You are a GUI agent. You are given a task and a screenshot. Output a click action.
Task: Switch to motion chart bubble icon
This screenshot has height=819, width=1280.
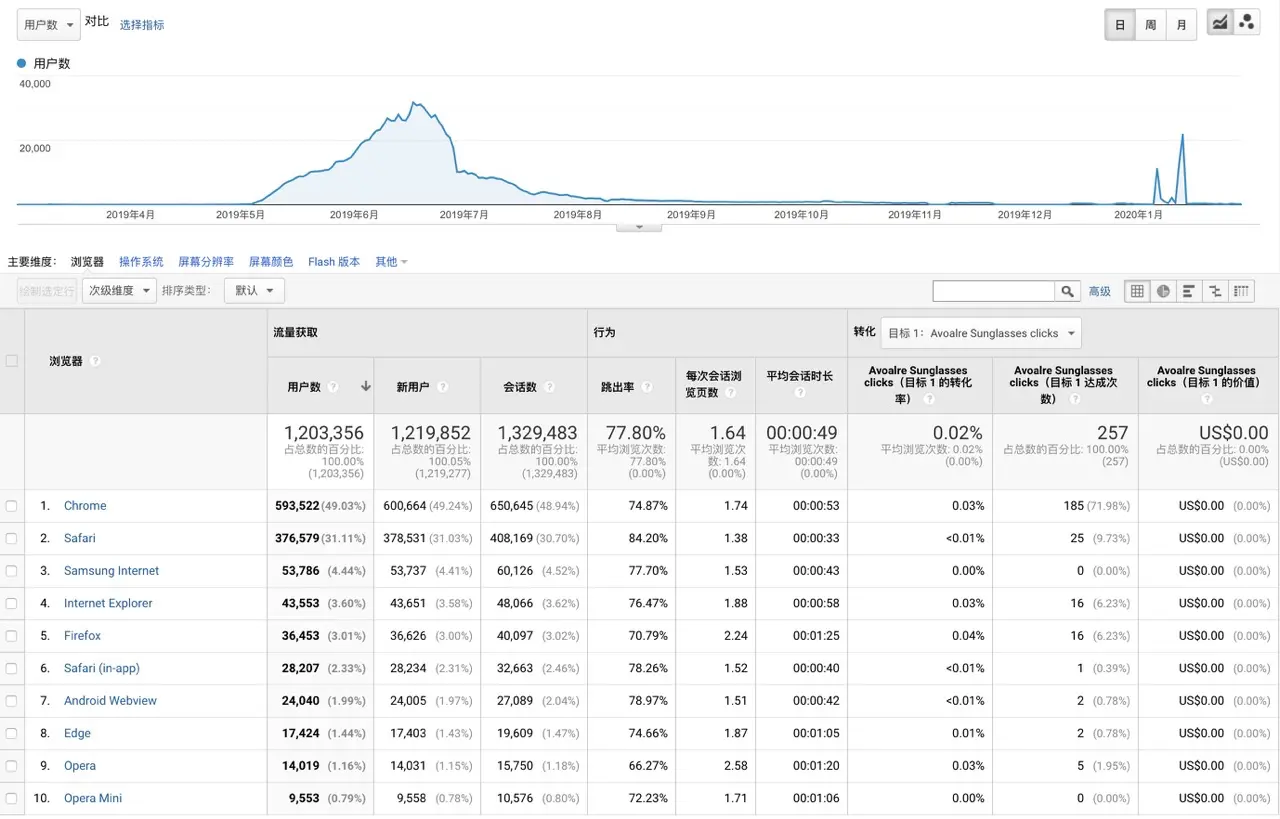coord(1246,23)
